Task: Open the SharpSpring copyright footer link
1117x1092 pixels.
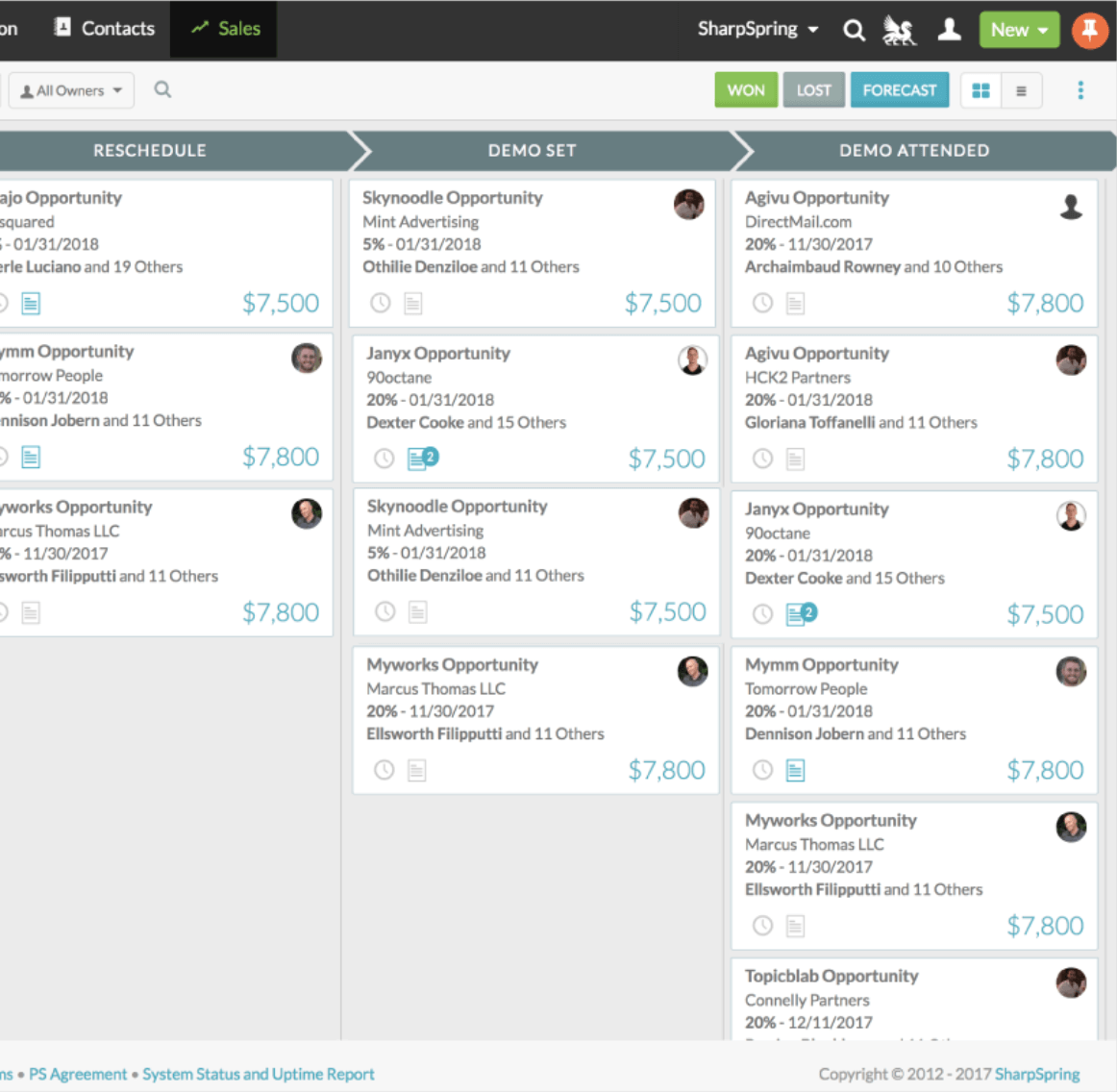Action: (1037, 1074)
